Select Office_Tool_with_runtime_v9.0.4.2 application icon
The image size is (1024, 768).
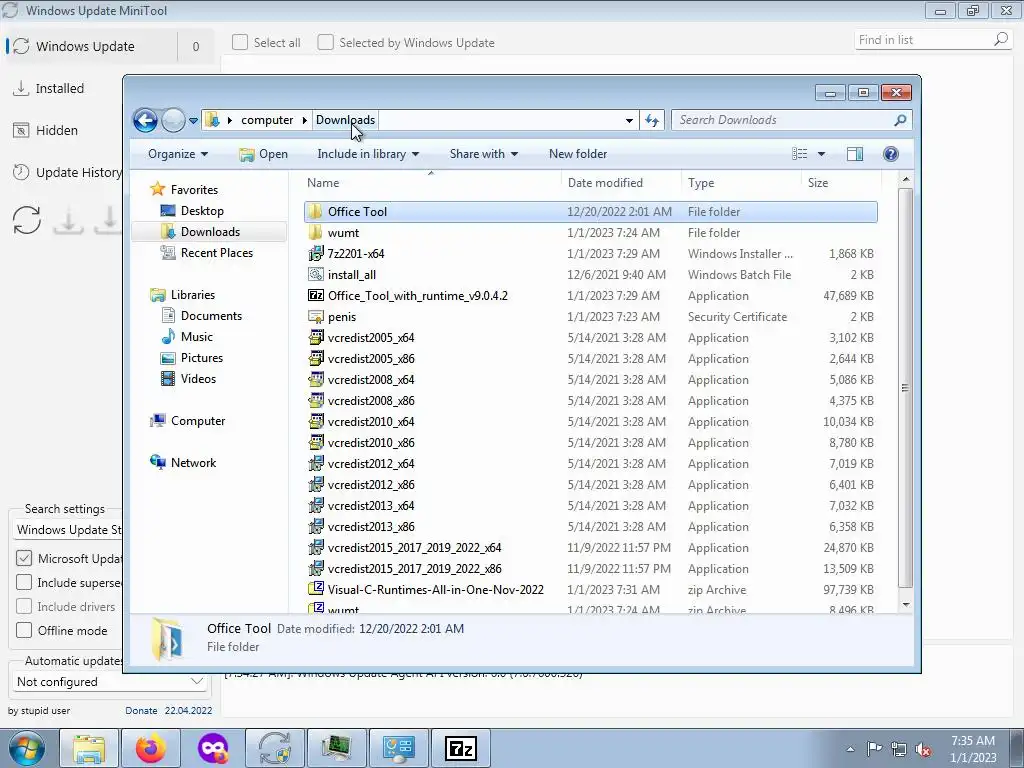coord(315,295)
